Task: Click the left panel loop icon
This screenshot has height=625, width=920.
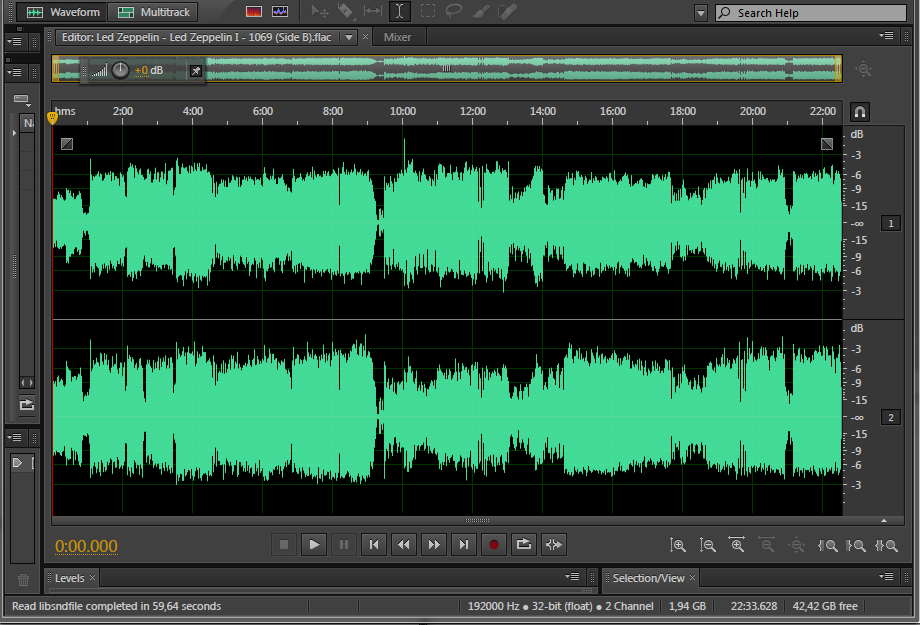Action: click(x=27, y=404)
